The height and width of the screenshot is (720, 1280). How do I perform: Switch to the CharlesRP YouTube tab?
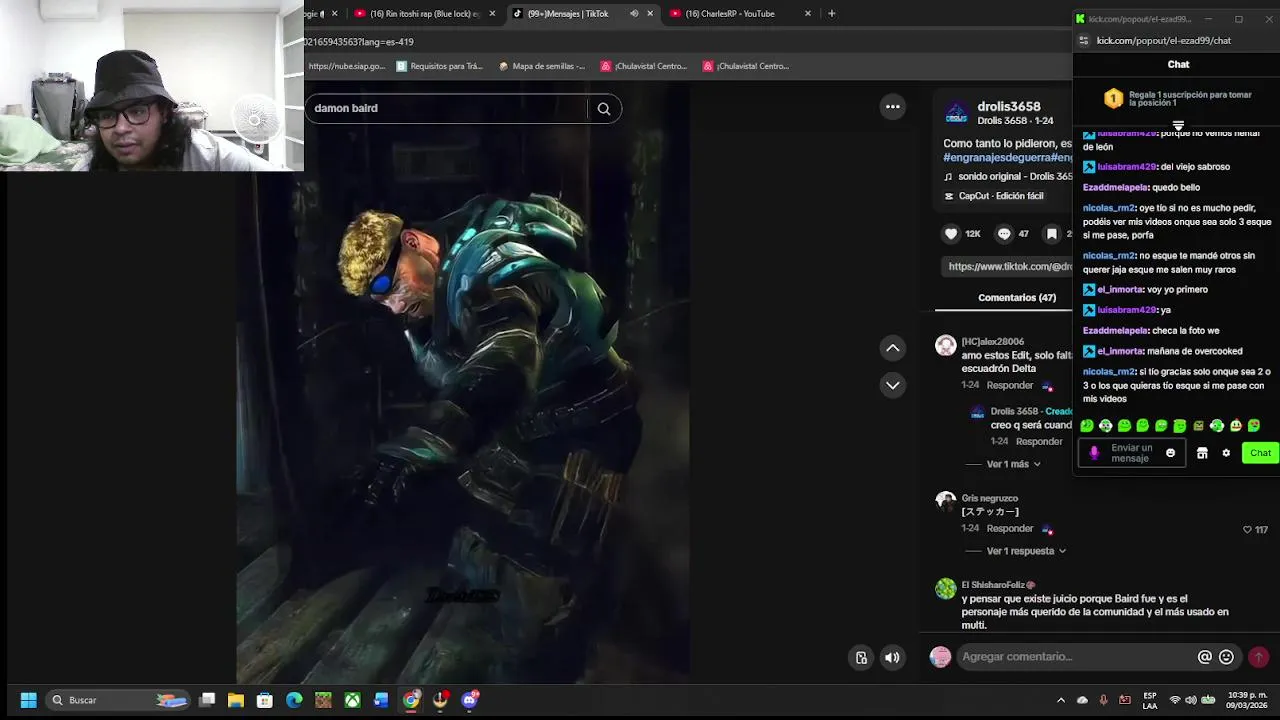(730, 13)
